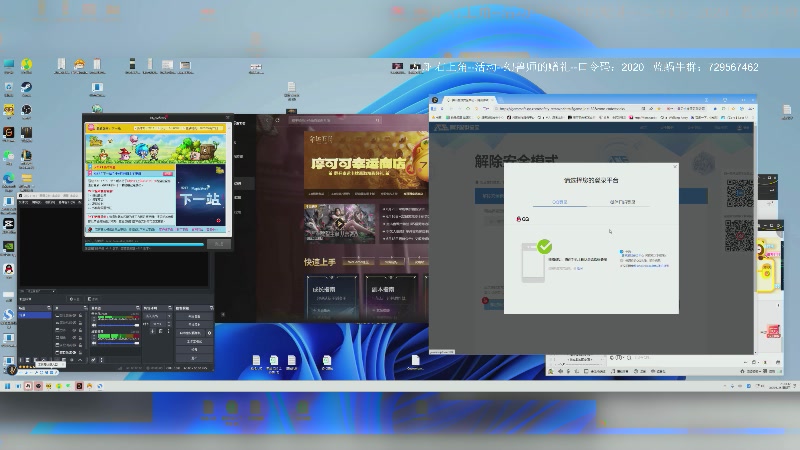The image size is (800, 450).
Task: Open advanced audio properties gear in OBS mixer
Action: [x=93, y=360]
